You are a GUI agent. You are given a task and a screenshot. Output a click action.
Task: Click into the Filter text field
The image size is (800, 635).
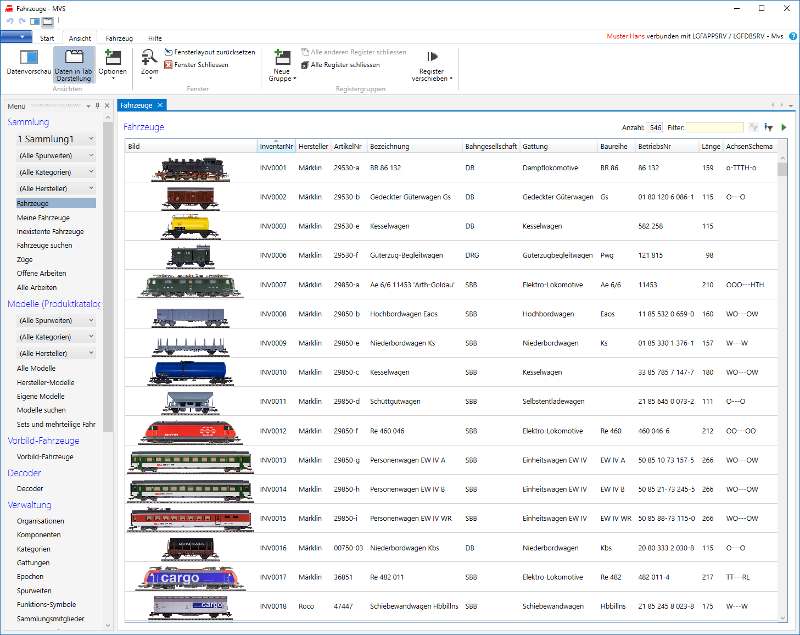(714, 128)
